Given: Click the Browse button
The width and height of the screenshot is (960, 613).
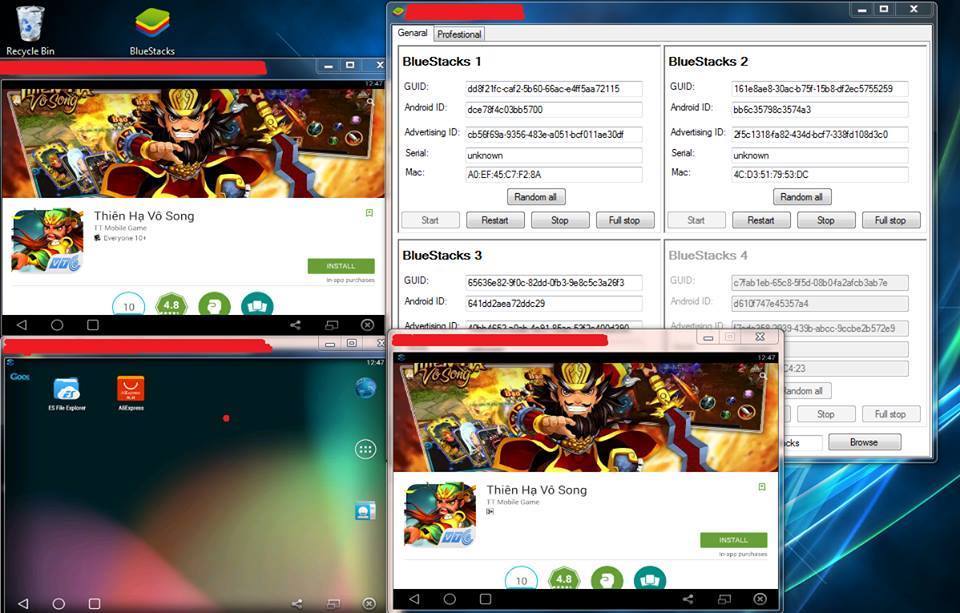Looking at the screenshot, I should tap(864, 442).
